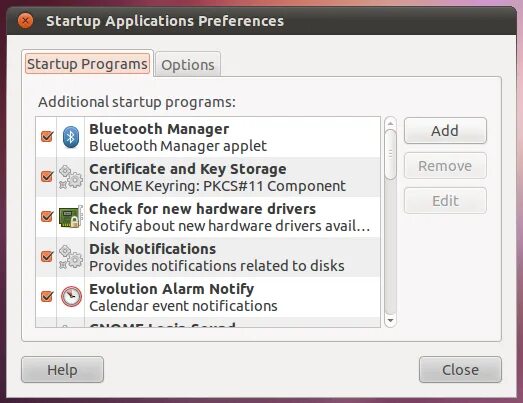This screenshot has height=403, width=523.
Task: Open the Help button
Action: point(62,370)
